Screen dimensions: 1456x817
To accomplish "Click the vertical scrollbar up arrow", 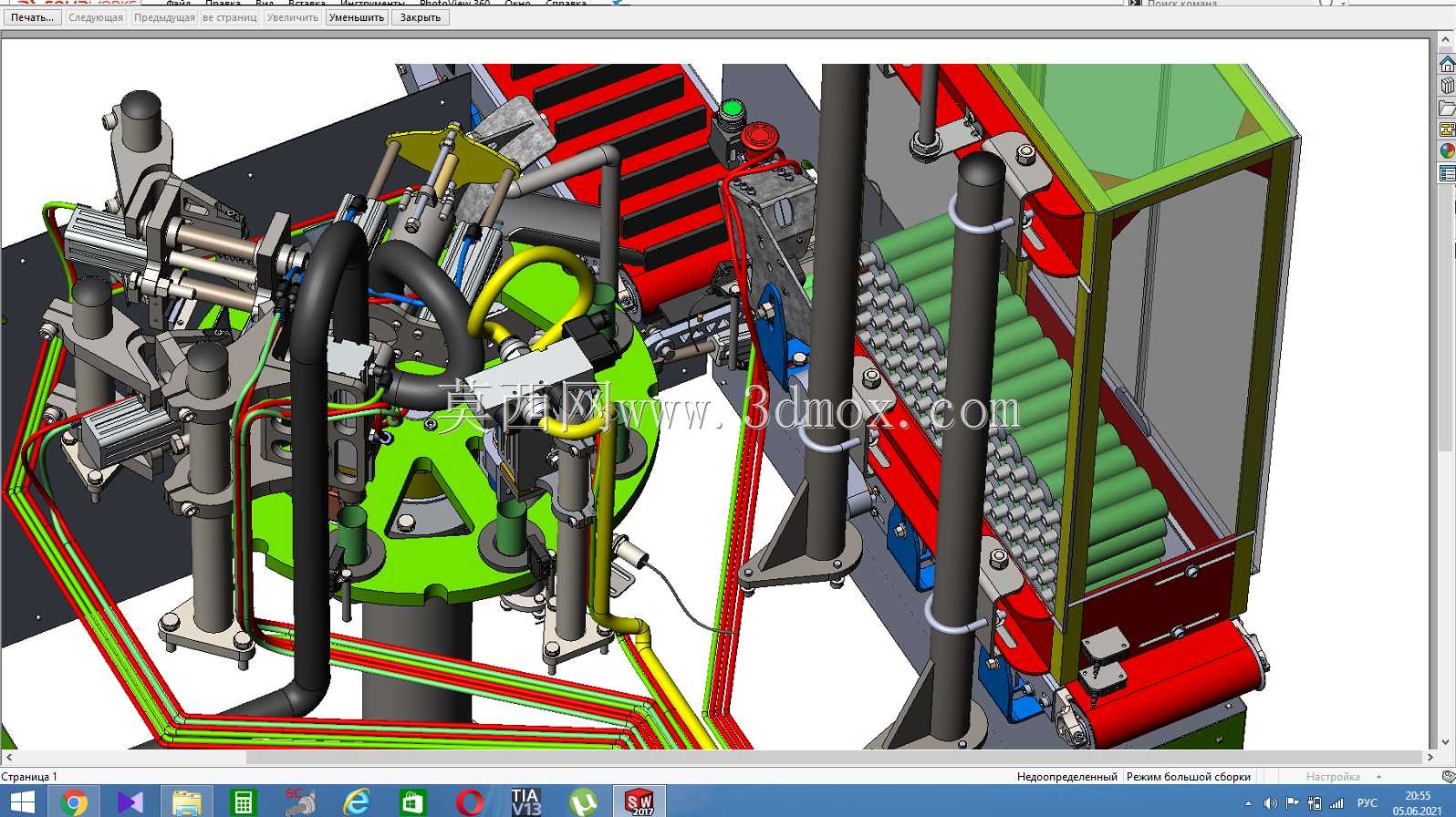I will click(x=1445, y=39).
